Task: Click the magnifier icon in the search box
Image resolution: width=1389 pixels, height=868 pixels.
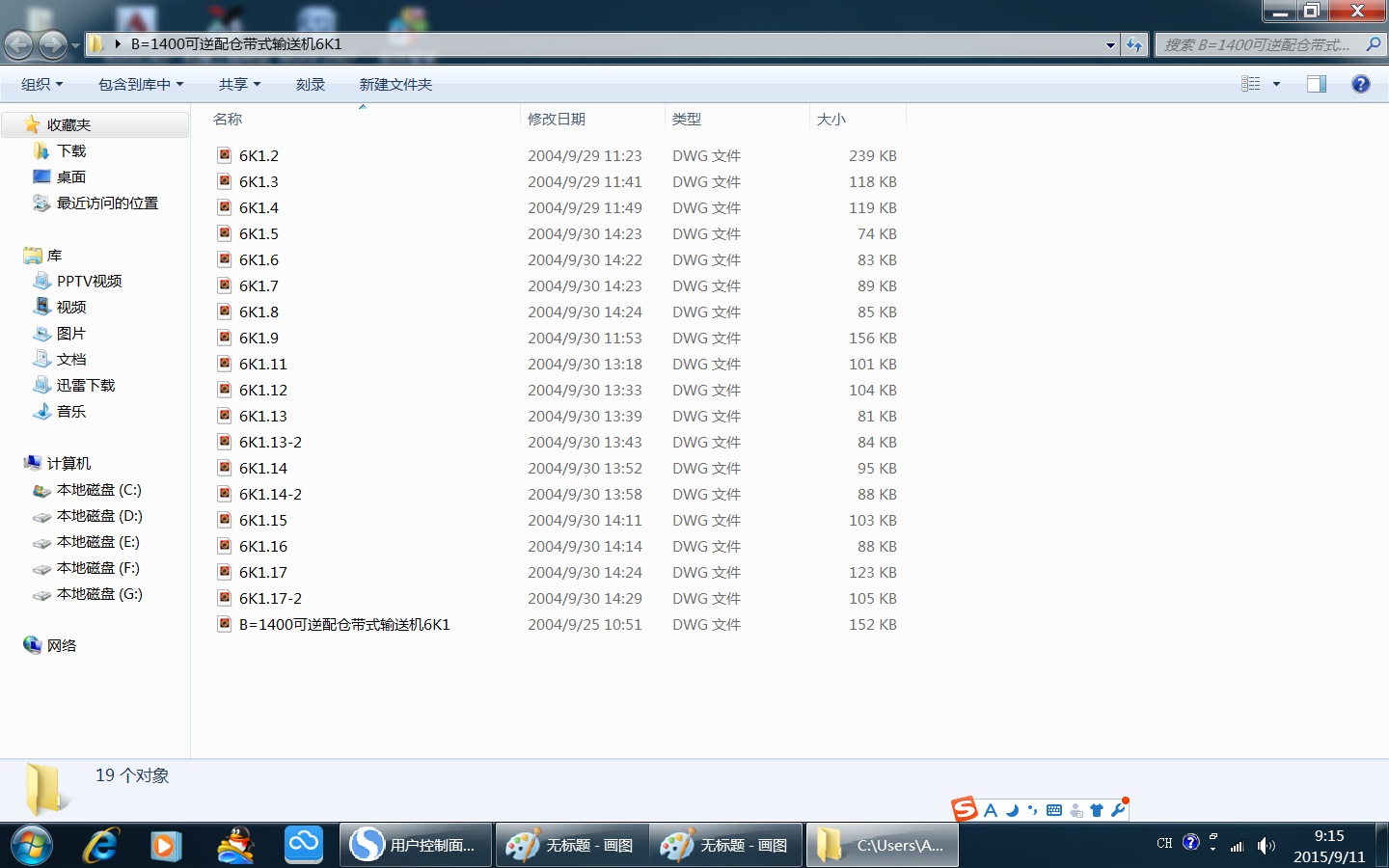Action: click(1374, 44)
